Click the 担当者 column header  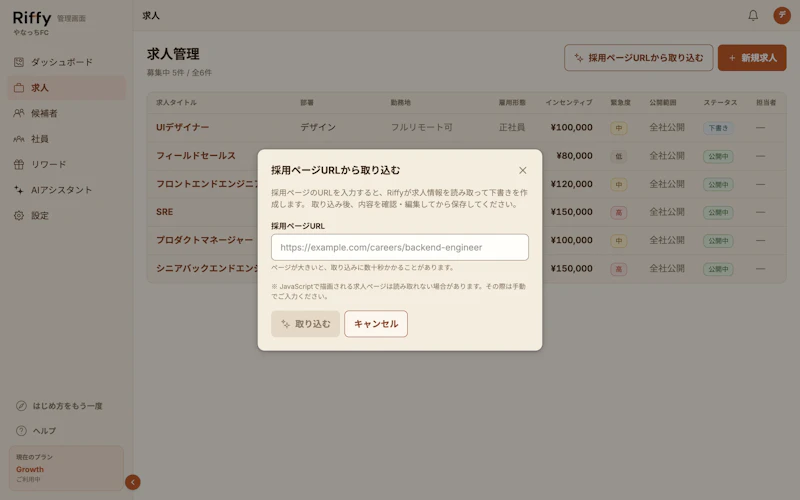point(766,103)
